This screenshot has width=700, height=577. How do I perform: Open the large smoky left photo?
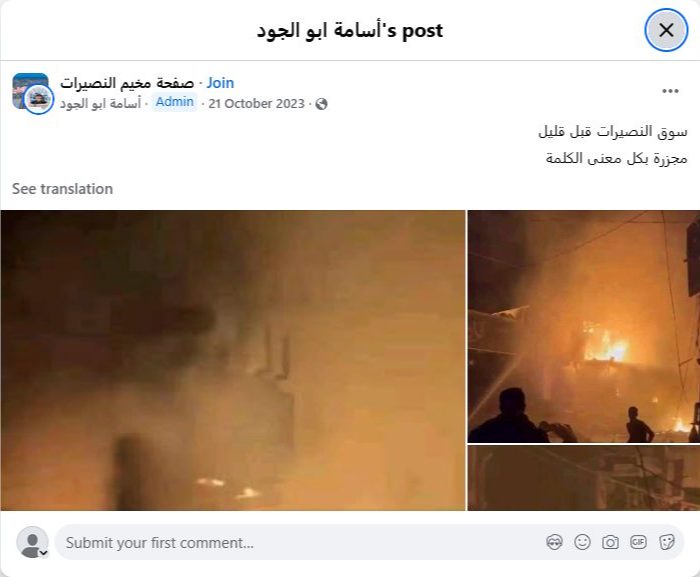click(233, 360)
